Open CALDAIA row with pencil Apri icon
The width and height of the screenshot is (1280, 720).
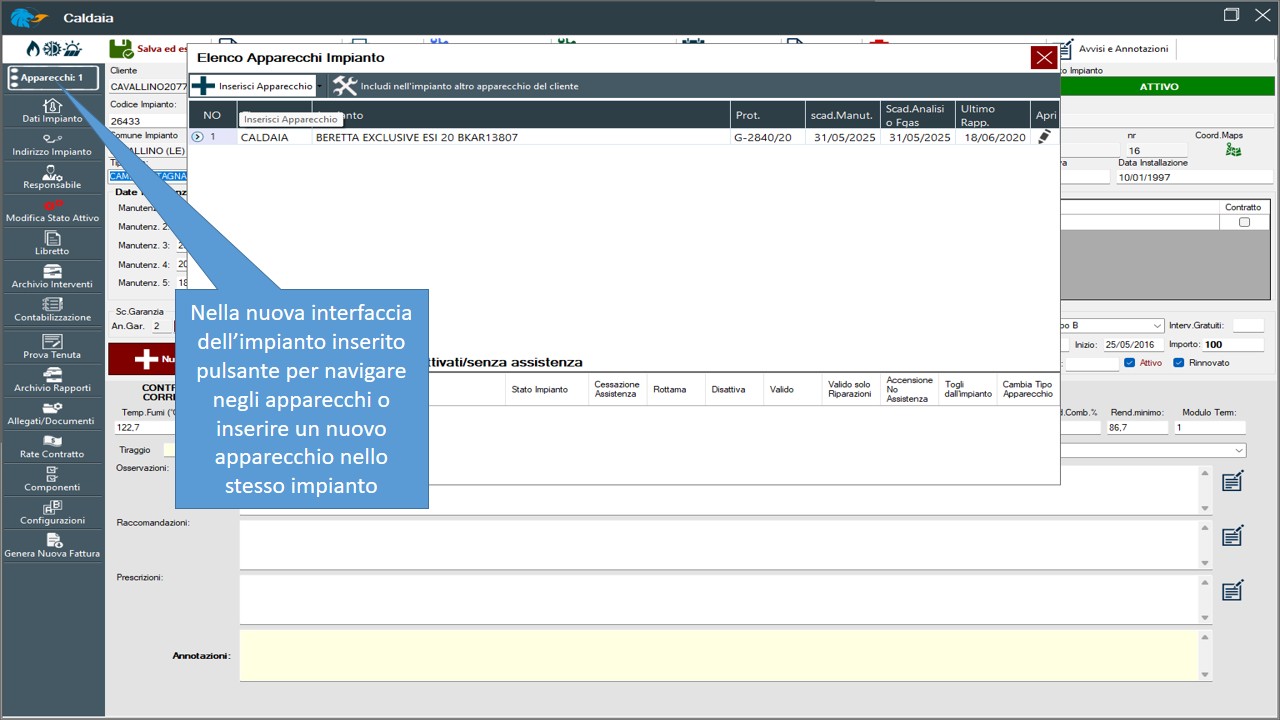click(x=1045, y=137)
